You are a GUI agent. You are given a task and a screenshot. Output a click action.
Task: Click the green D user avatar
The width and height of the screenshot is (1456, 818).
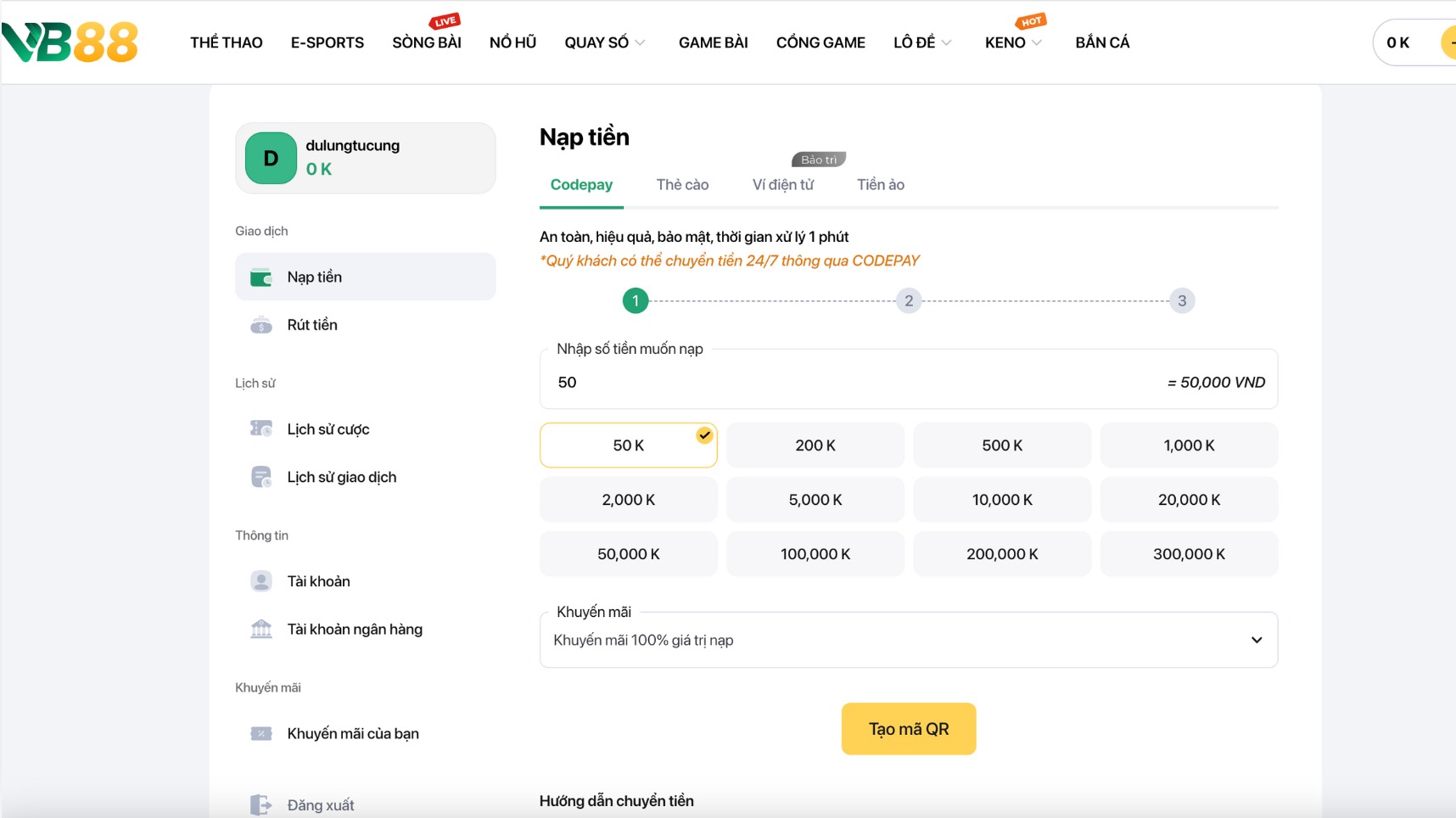click(x=271, y=158)
